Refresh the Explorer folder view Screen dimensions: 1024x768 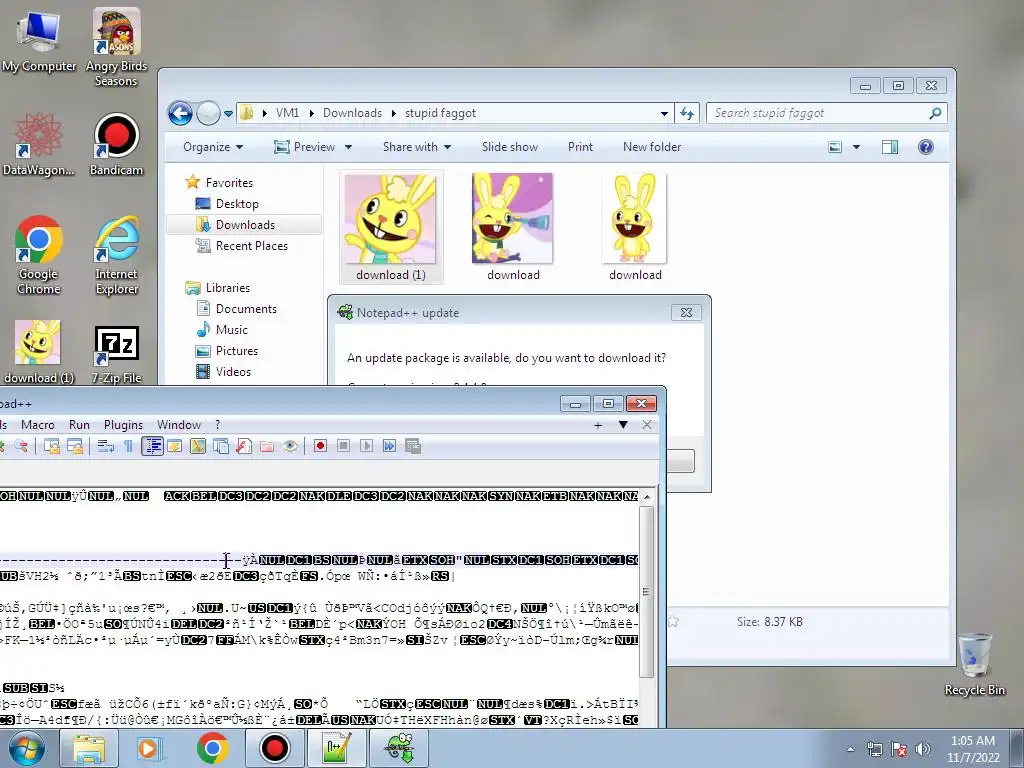687,114
